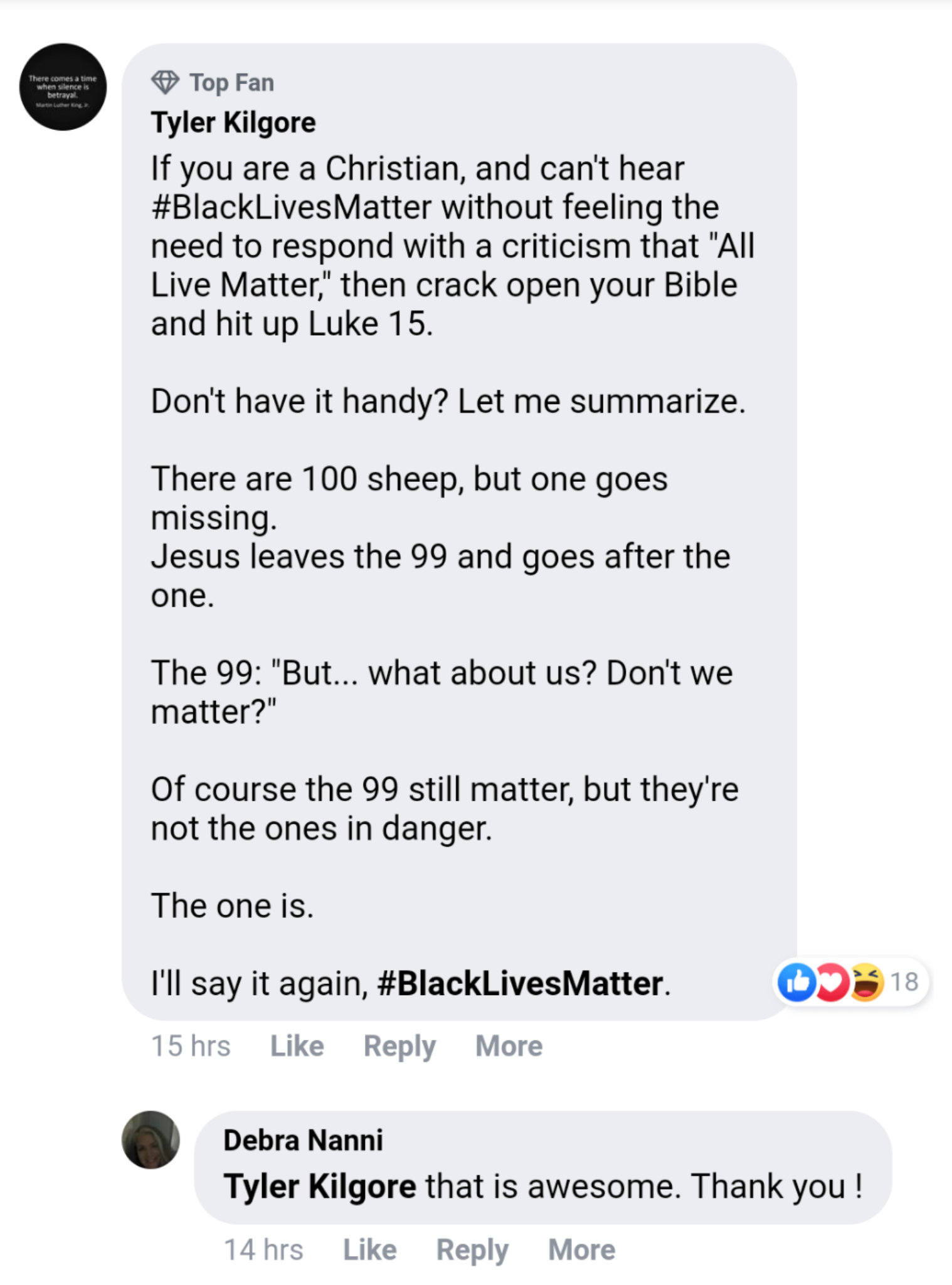Screen dimensions: 952x1285
Task: Click the blue thumbs-up reaction icon
Action: [x=796, y=981]
